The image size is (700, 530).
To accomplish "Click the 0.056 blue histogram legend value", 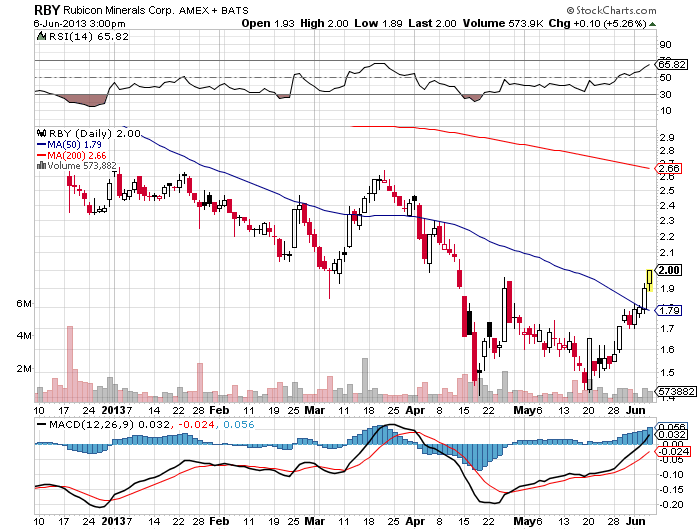I will (238, 424).
